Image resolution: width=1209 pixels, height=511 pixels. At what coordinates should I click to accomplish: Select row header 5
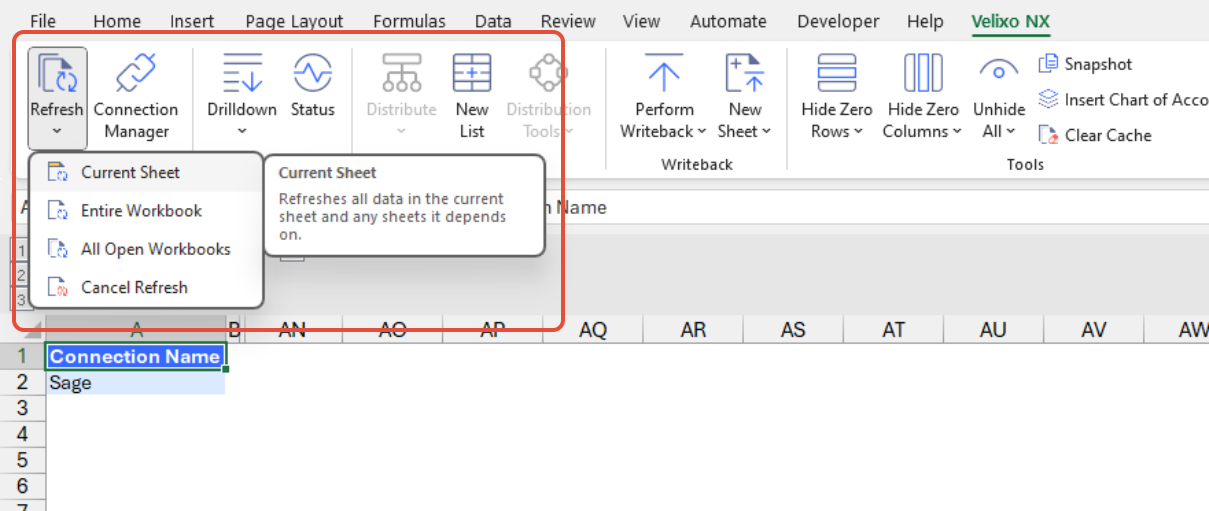[x=23, y=460]
